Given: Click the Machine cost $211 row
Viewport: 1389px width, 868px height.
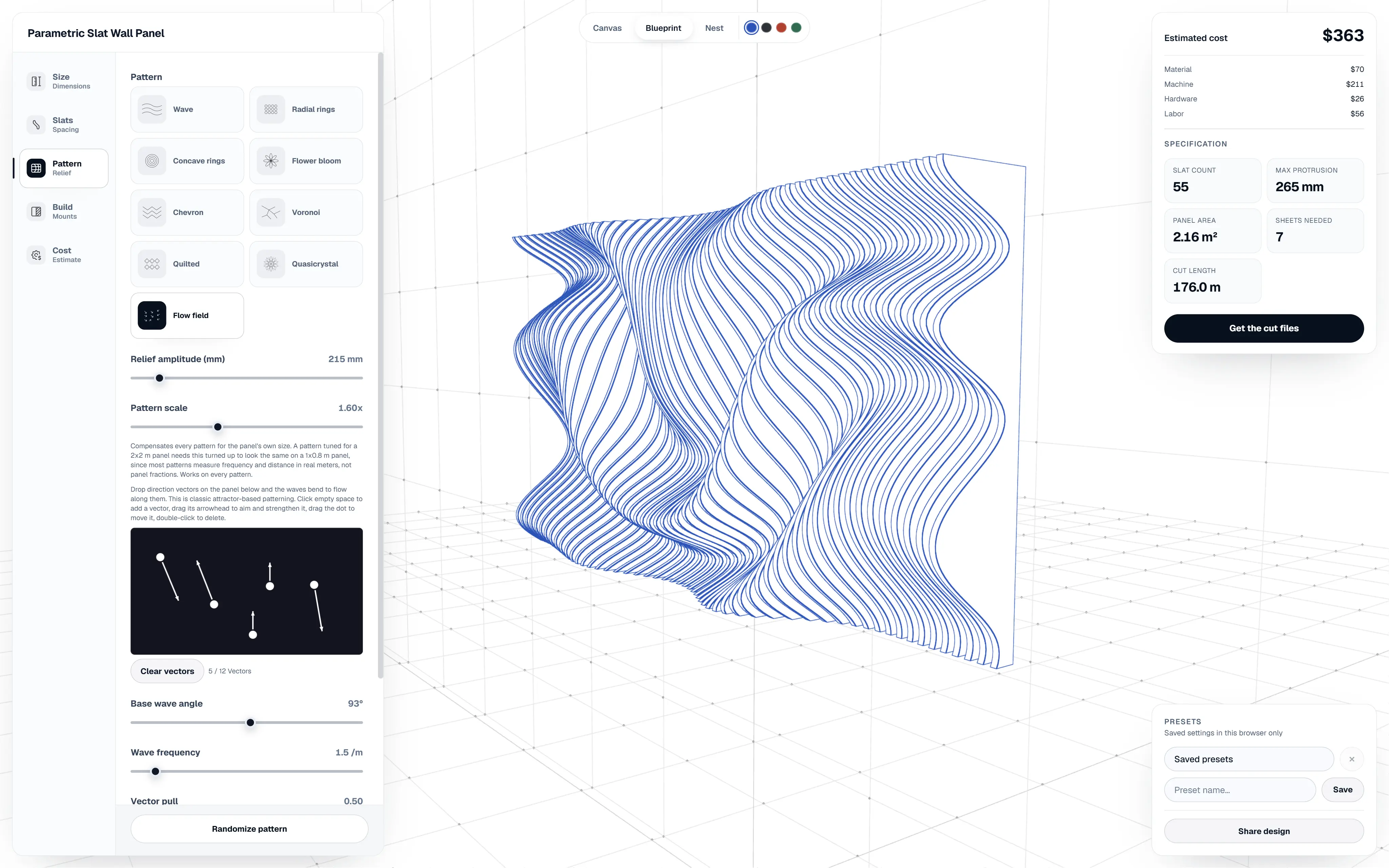Looking at the screenshot, I should point(1264,84).
